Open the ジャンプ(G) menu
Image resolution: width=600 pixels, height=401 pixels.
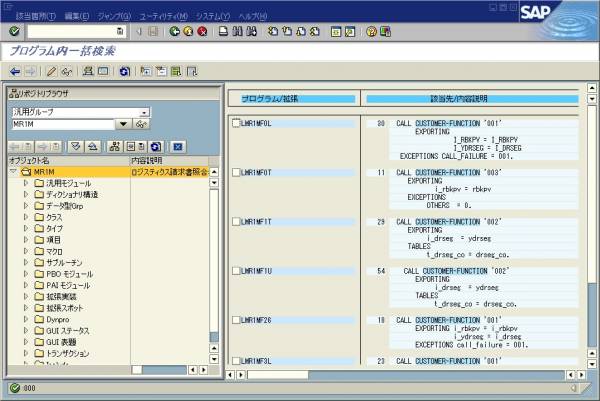114,16
